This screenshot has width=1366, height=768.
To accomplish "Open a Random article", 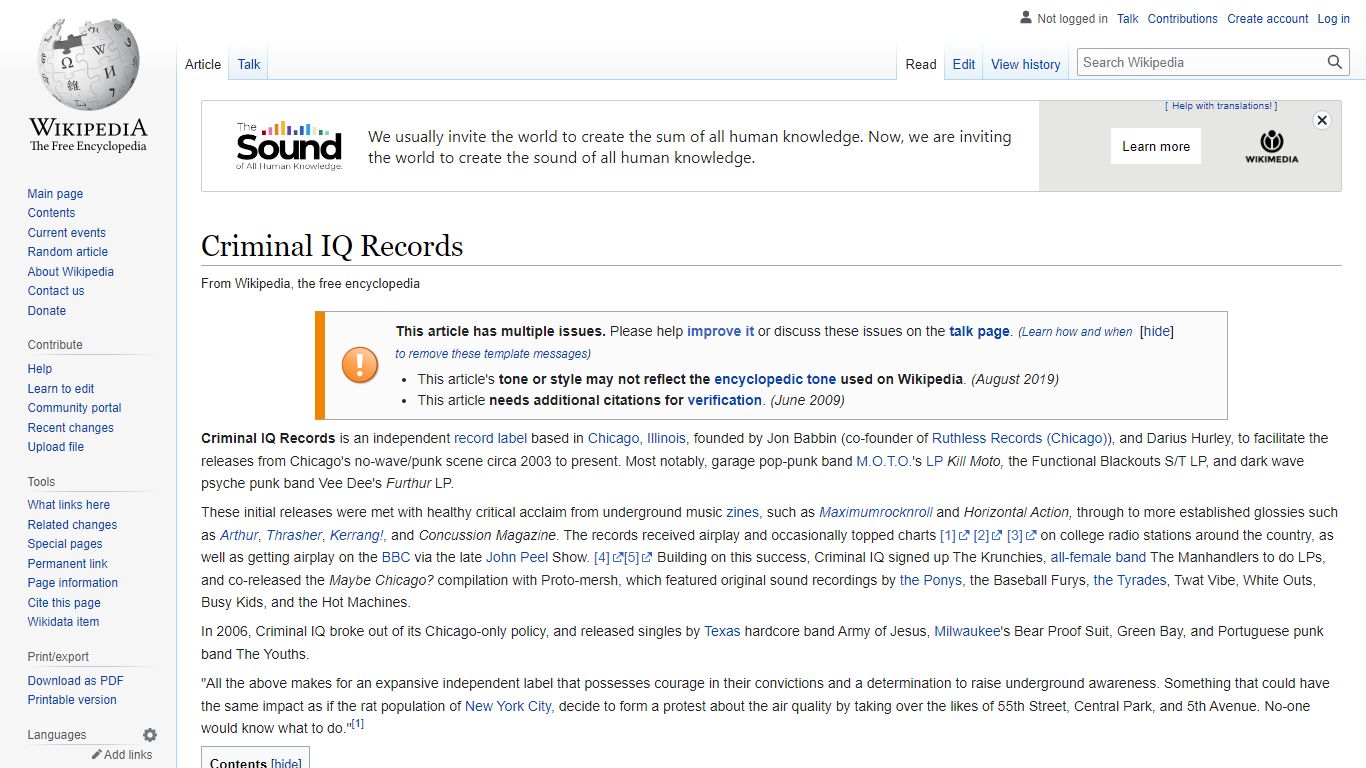I will point(67,252).
